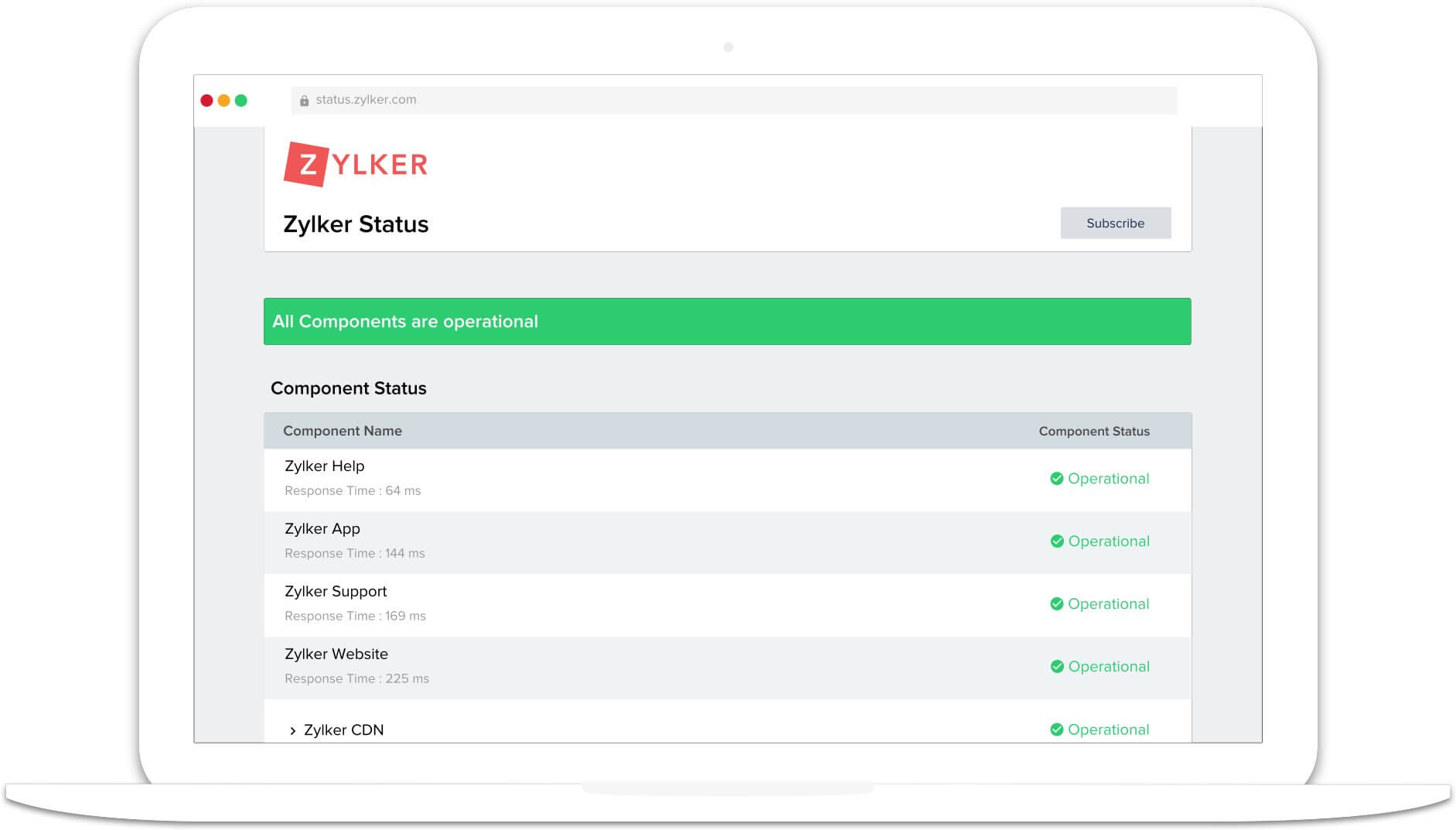Click the green check icon for Zylker CDN
This screenshot has height=830, width=1456.
(1056, 729)
